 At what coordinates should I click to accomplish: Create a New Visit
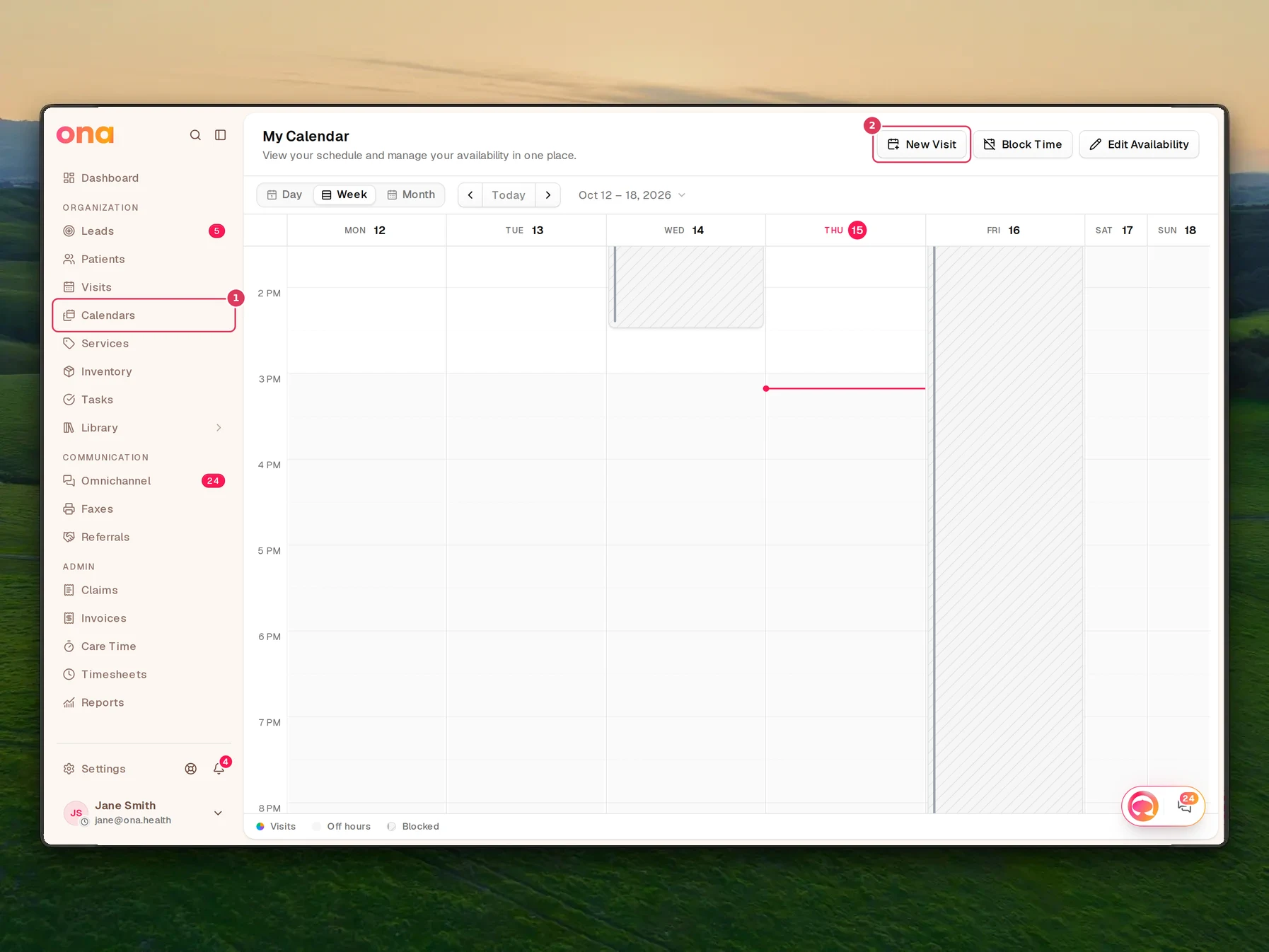(922, 144)
